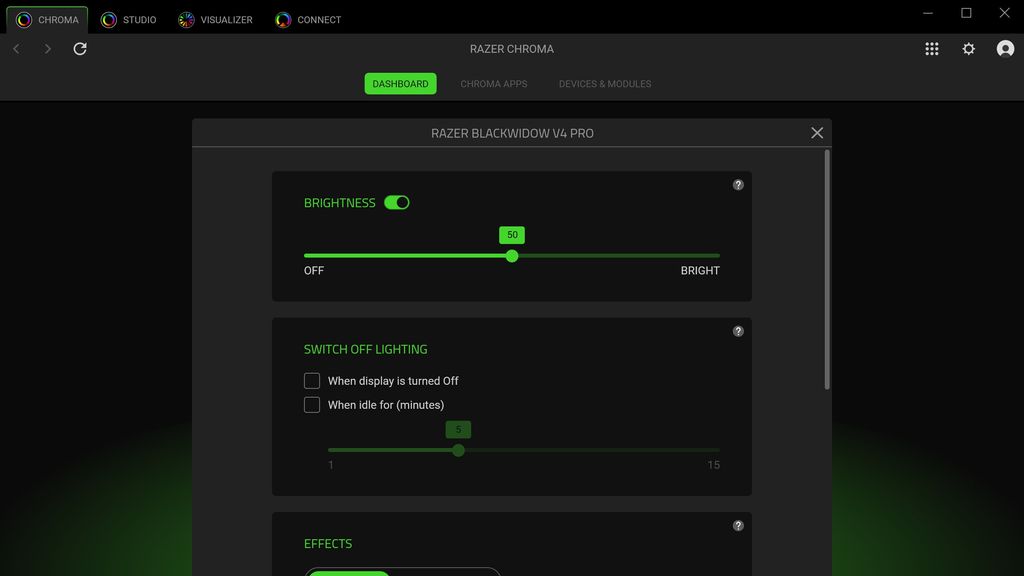Screen dimensions: 1024x576
Task: Switch to the Visualizer using its icon
Action: tap(184, 19)
